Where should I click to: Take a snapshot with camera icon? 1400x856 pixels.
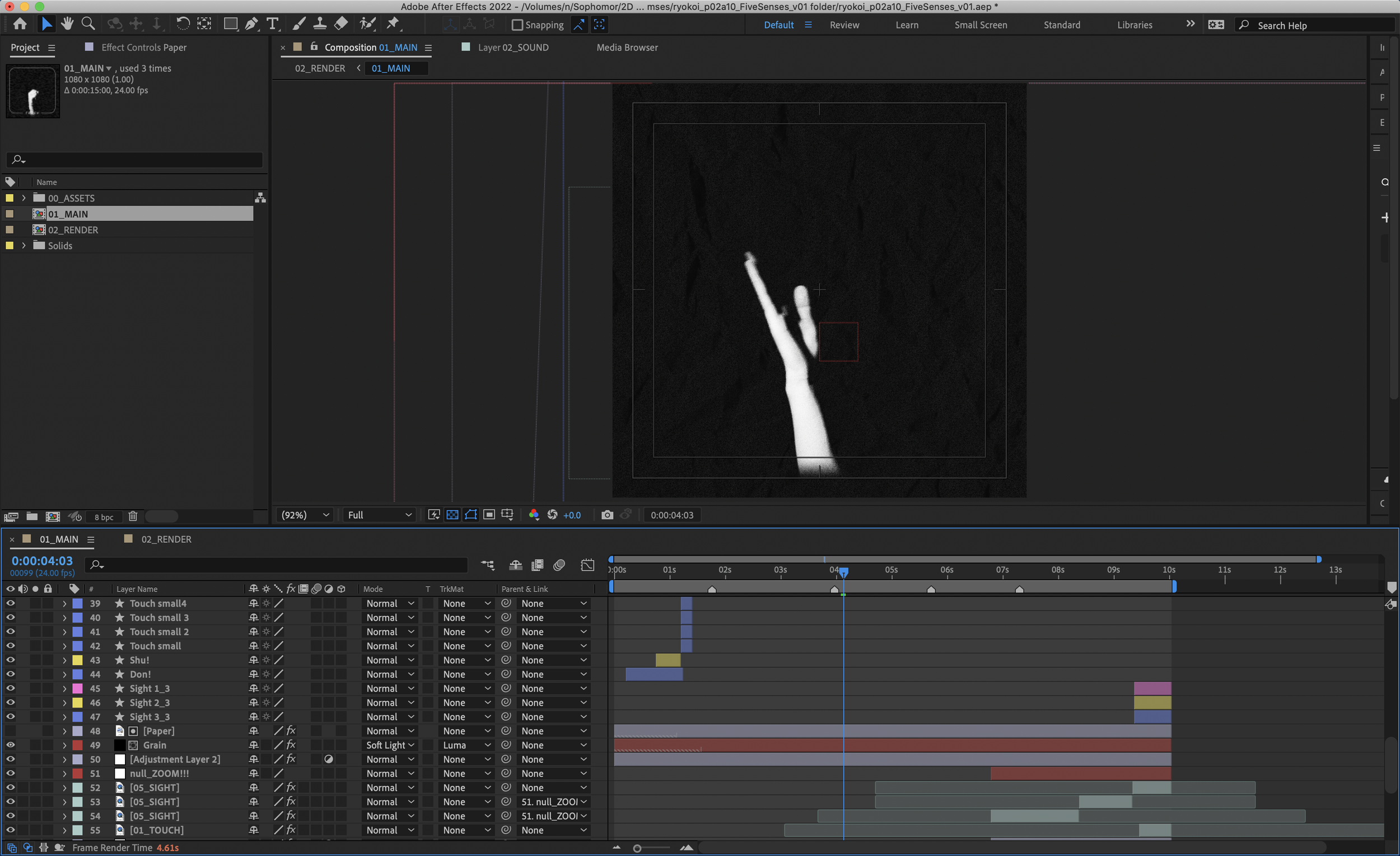pos(607,515)
